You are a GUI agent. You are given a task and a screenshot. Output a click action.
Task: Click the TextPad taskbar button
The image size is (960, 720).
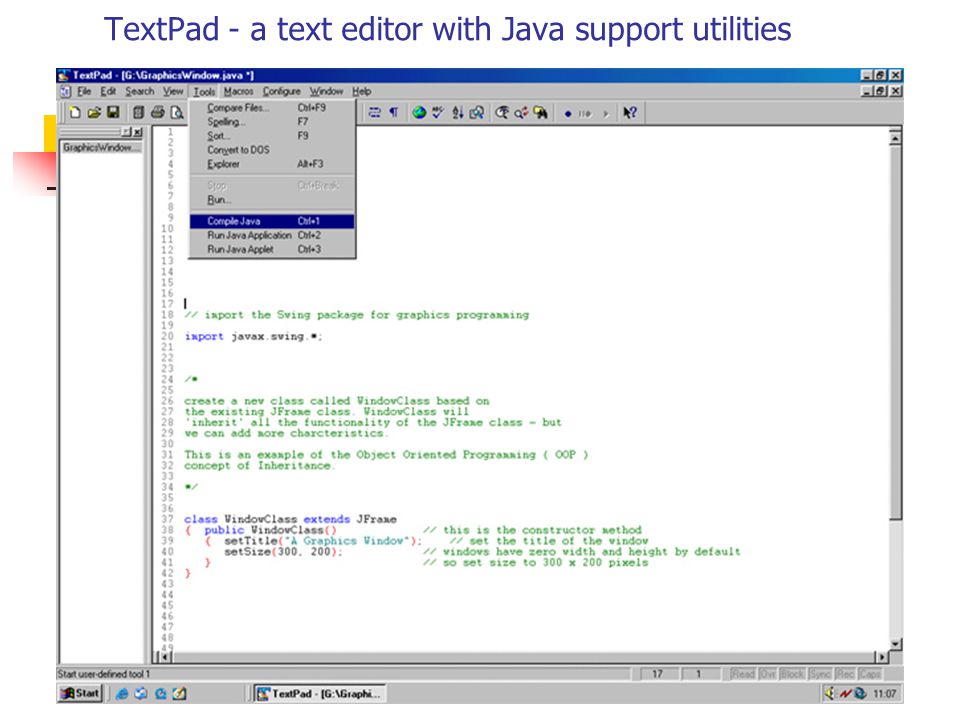click(319, 693)
